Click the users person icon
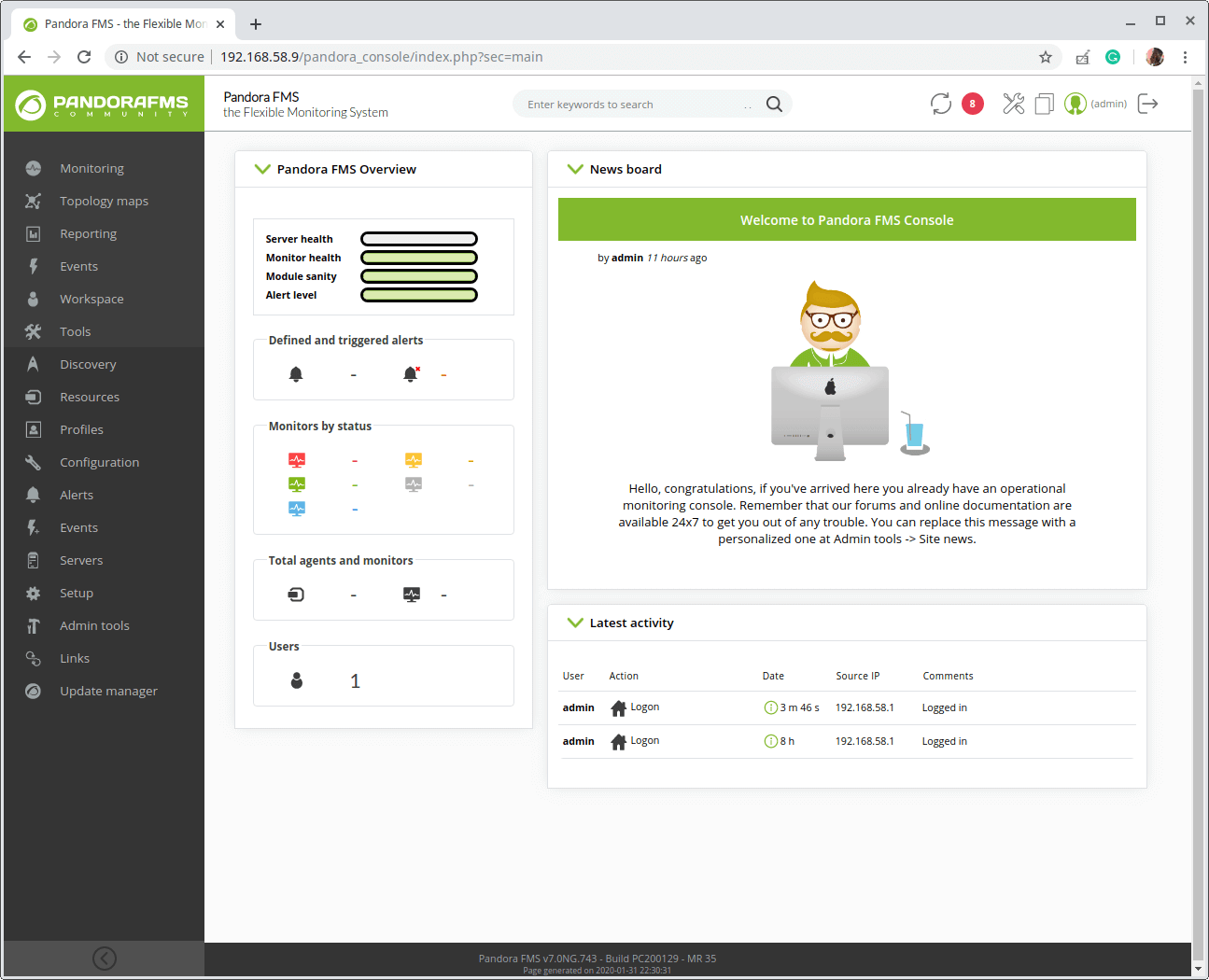The image size is (1209, 980). (x=297, y=680)
